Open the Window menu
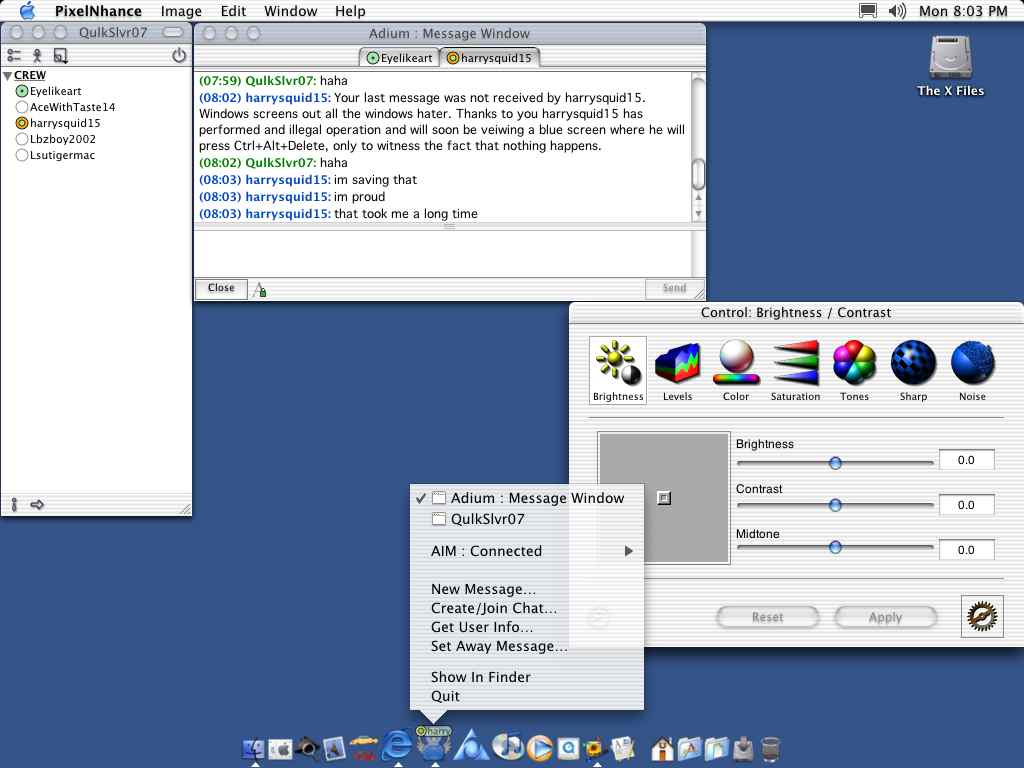Image resolution: width=1024 pixels, height=768 pixels. tap(291, 11)
